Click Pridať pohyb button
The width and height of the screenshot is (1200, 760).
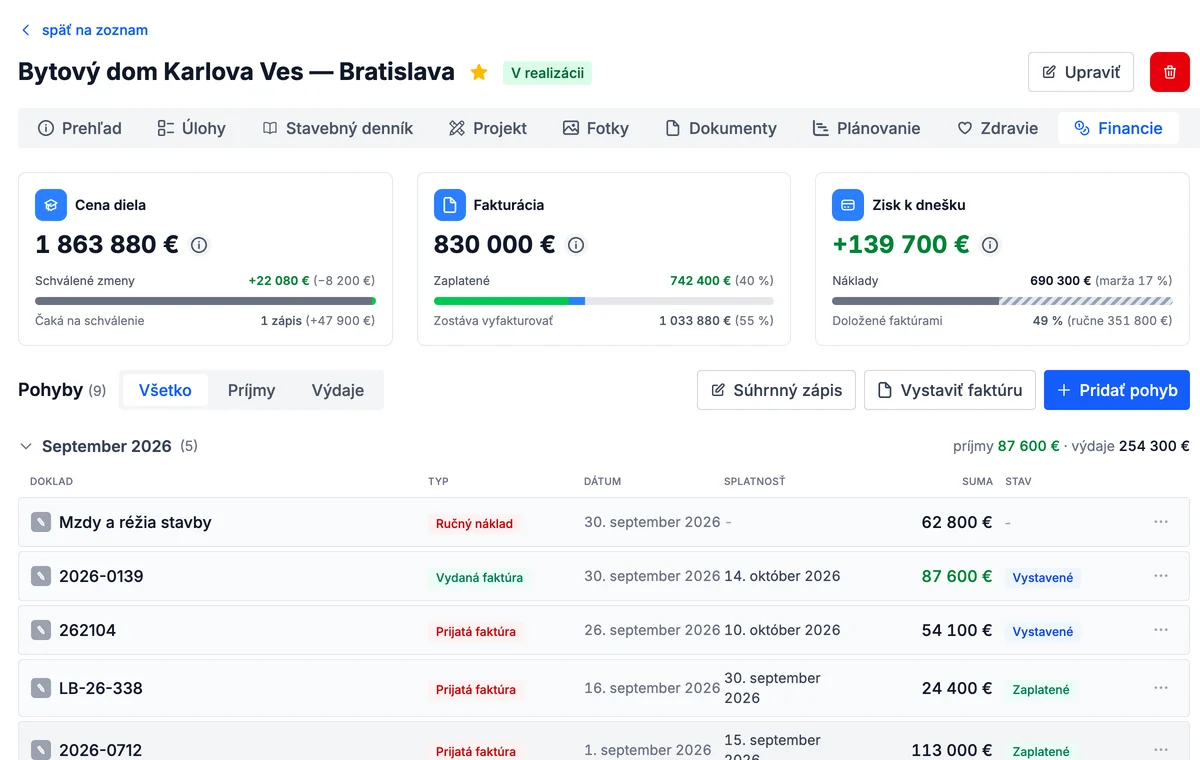1117,390
